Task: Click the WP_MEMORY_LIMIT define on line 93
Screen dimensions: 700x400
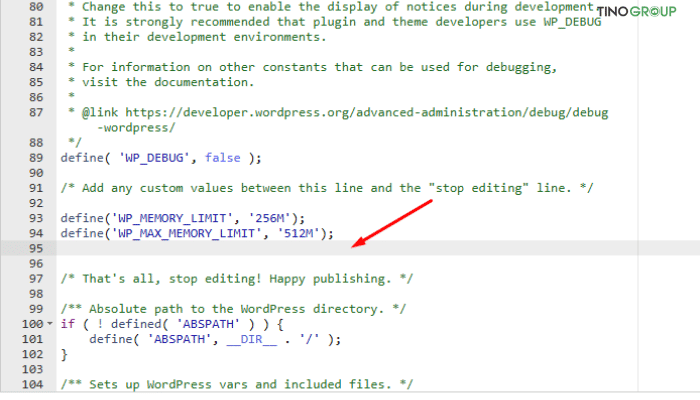Action: 183,218
